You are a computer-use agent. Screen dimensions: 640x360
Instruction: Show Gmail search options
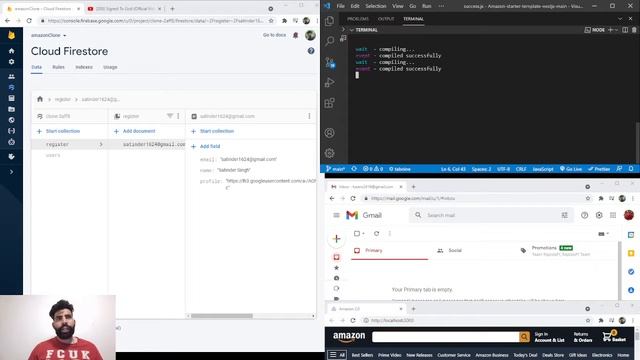[564, 215]
